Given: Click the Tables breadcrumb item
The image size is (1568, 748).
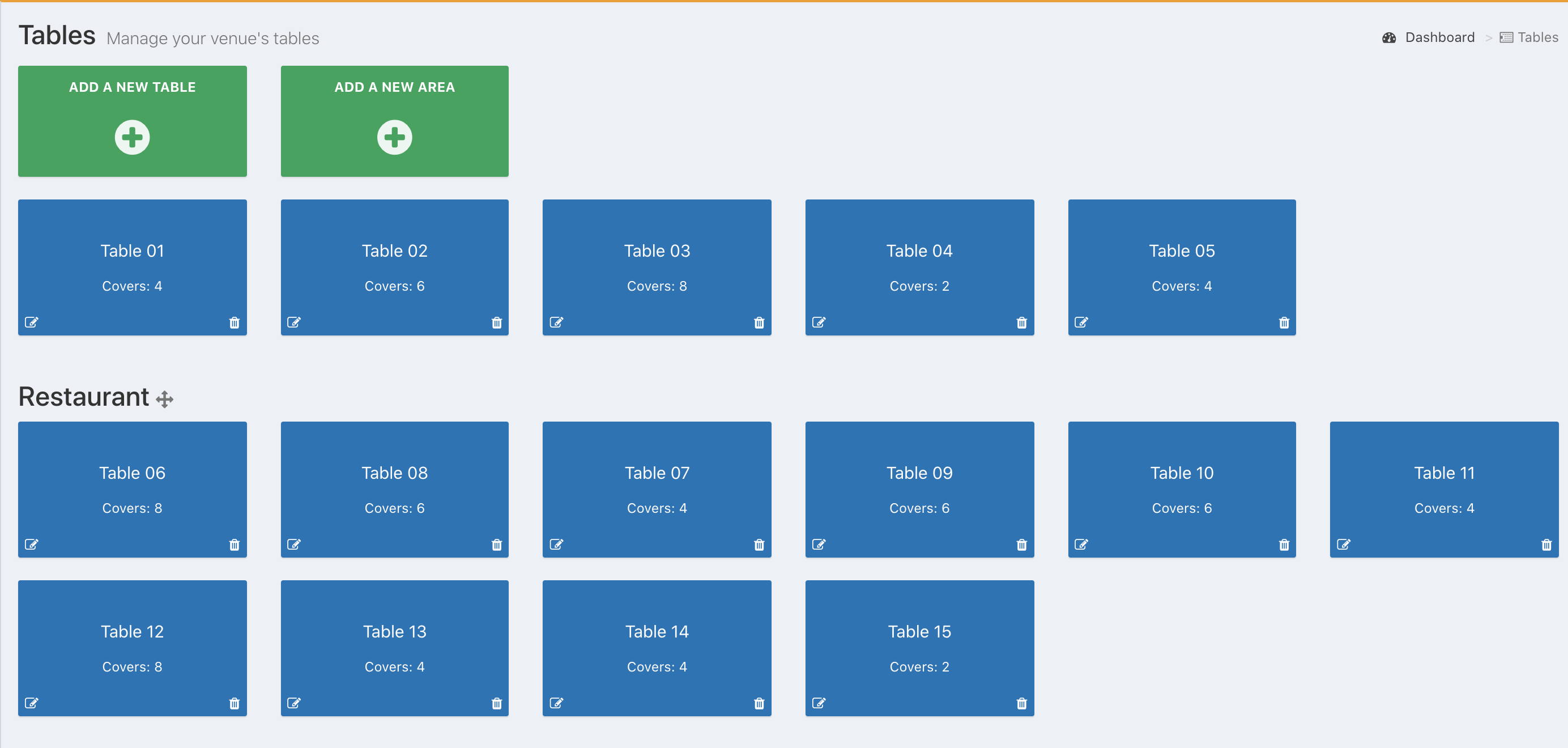Looking at the screenshot, I should click(1536, 38).
